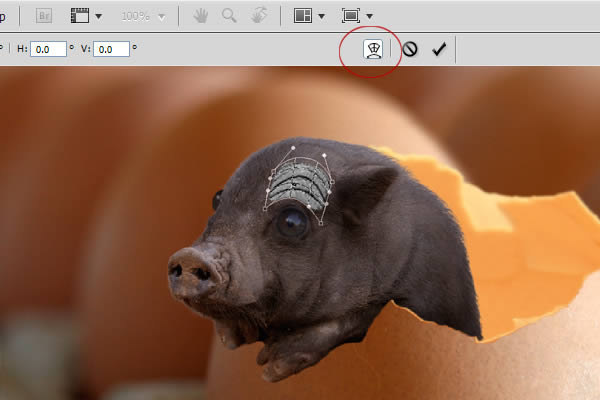Click the V skew input field
Image resolution: width=600 pixels, height=400 pixels.
pyautogui.click(x=111, y=49)
